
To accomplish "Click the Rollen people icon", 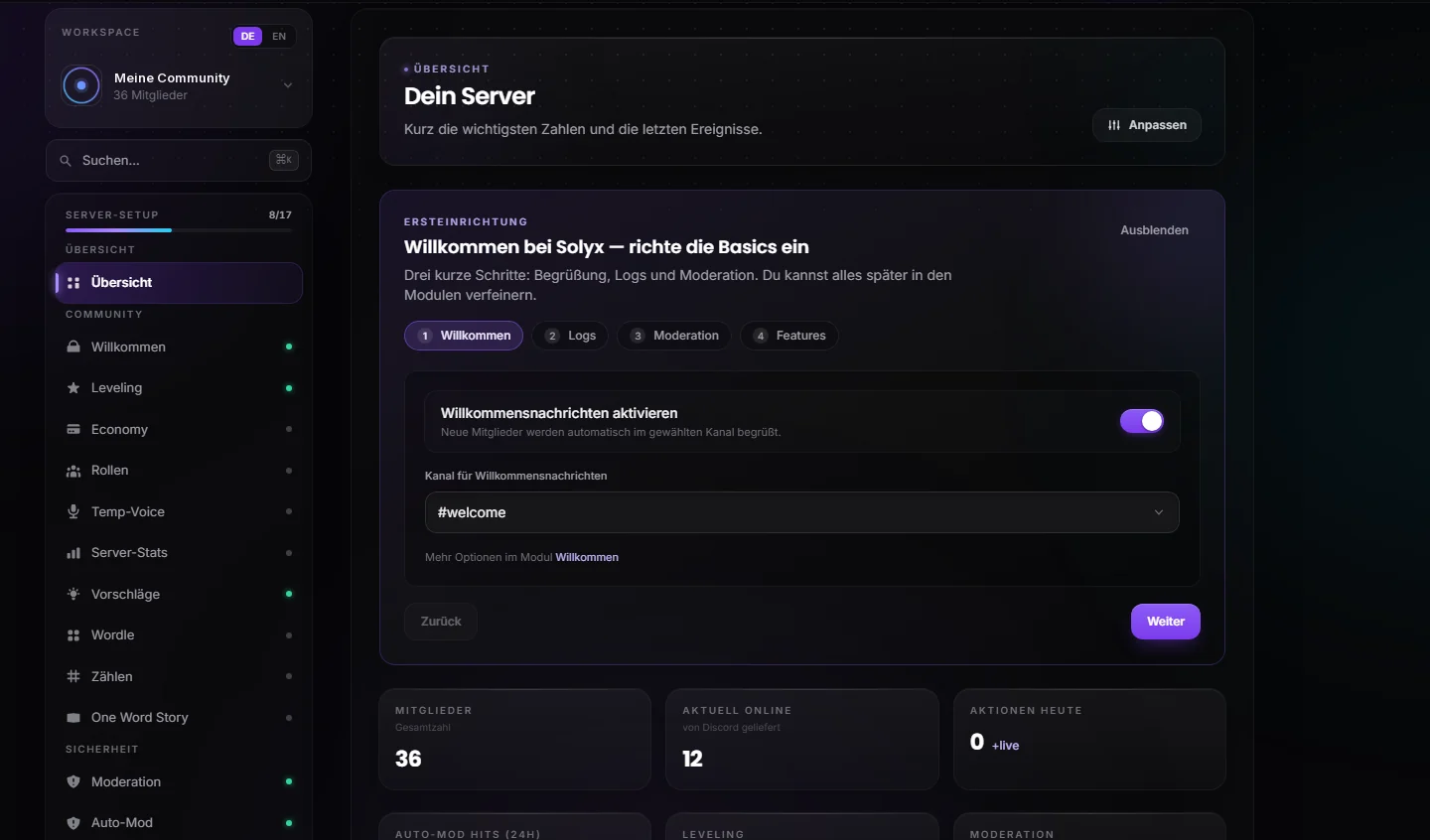I will (x=73, y=471).
